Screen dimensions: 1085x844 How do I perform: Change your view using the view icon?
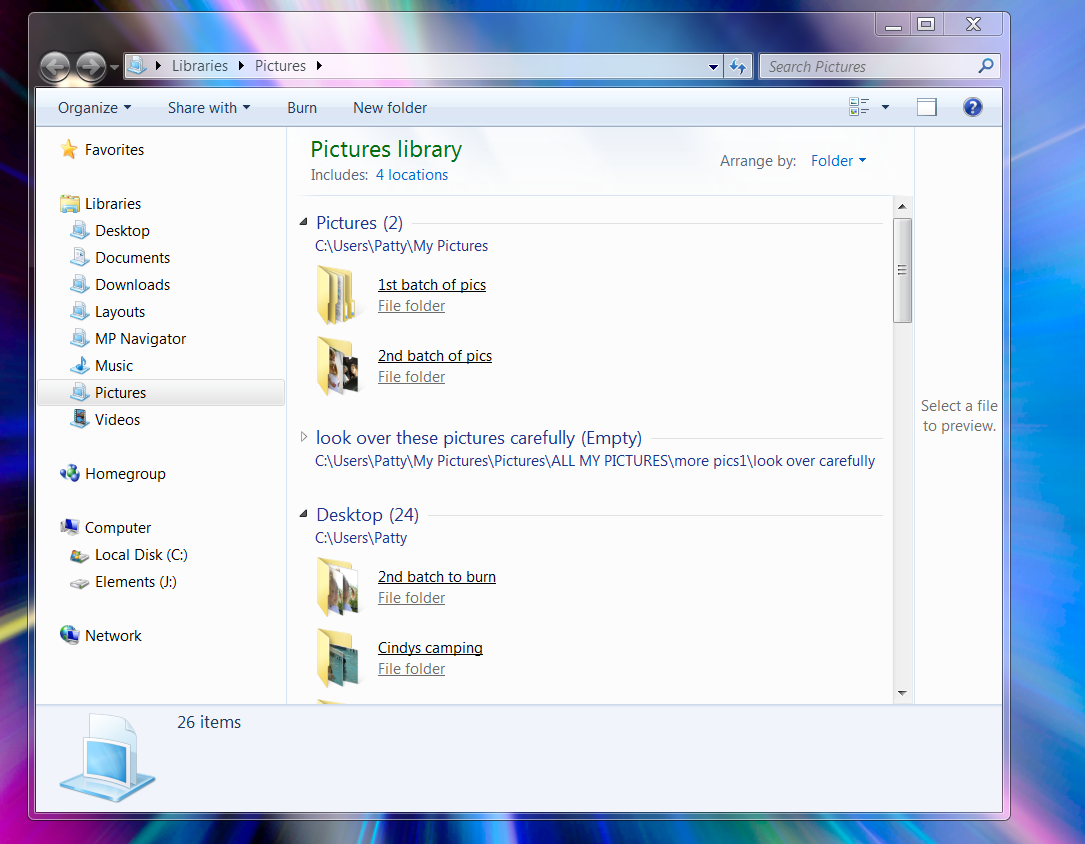859,107
